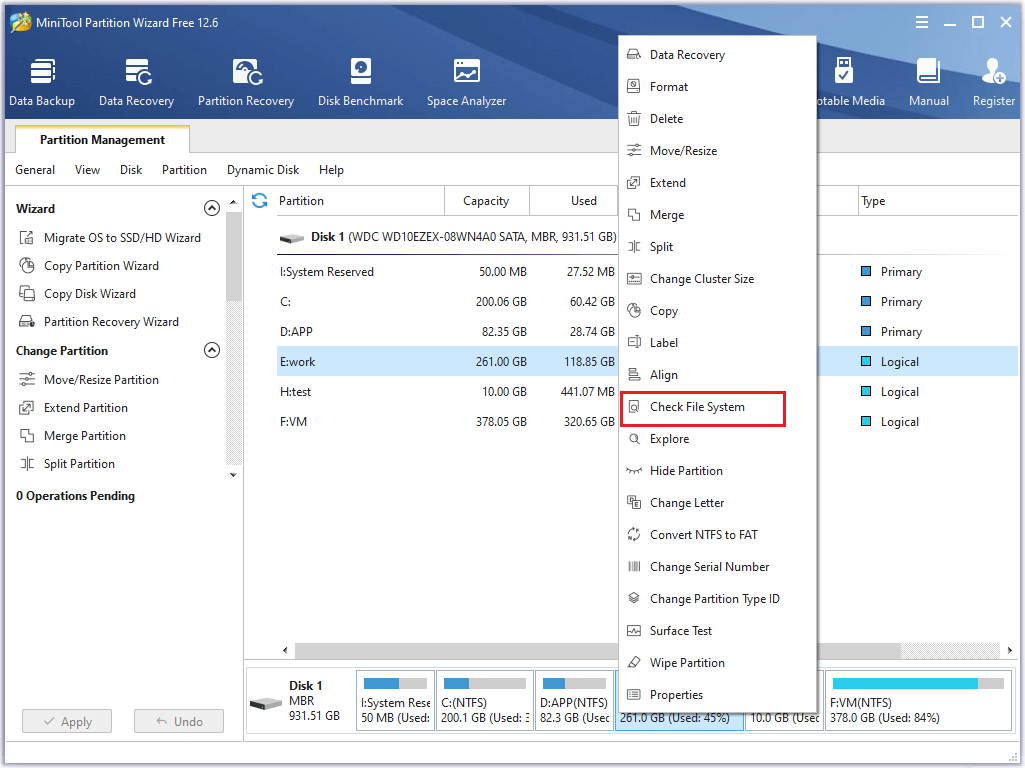The width and height of the screenshot is (1025, 768).
Task: Choose Check File System from the context menu
Action: click(x=697, y=407)
